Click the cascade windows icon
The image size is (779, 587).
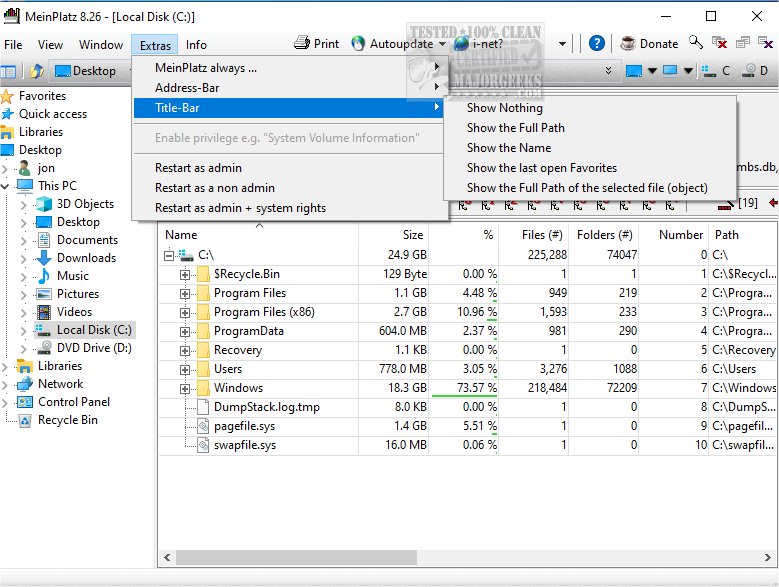743,43
